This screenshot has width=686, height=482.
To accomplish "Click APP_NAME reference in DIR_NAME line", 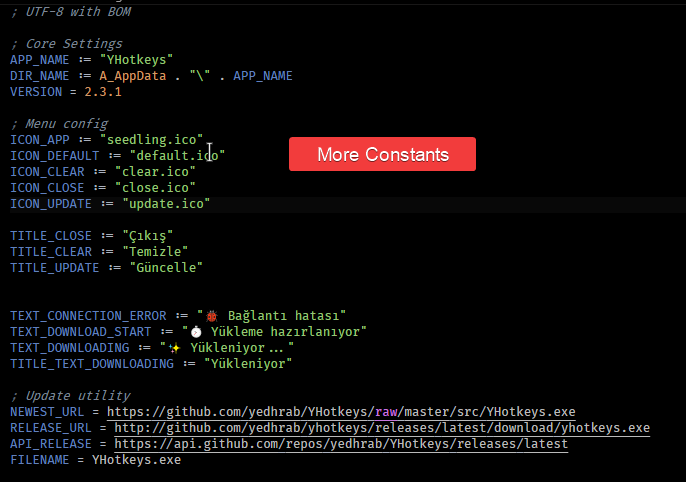I will (x=263, y=76).
